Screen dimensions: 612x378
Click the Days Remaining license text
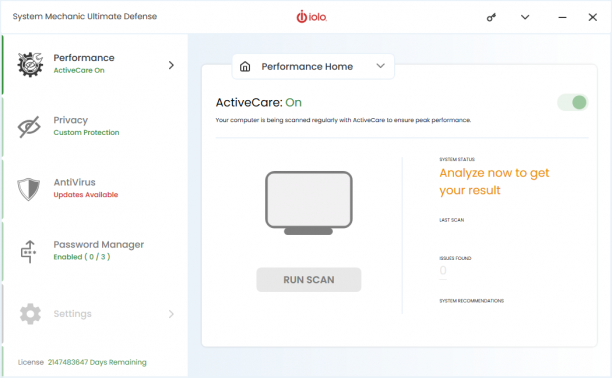[97, 362]
